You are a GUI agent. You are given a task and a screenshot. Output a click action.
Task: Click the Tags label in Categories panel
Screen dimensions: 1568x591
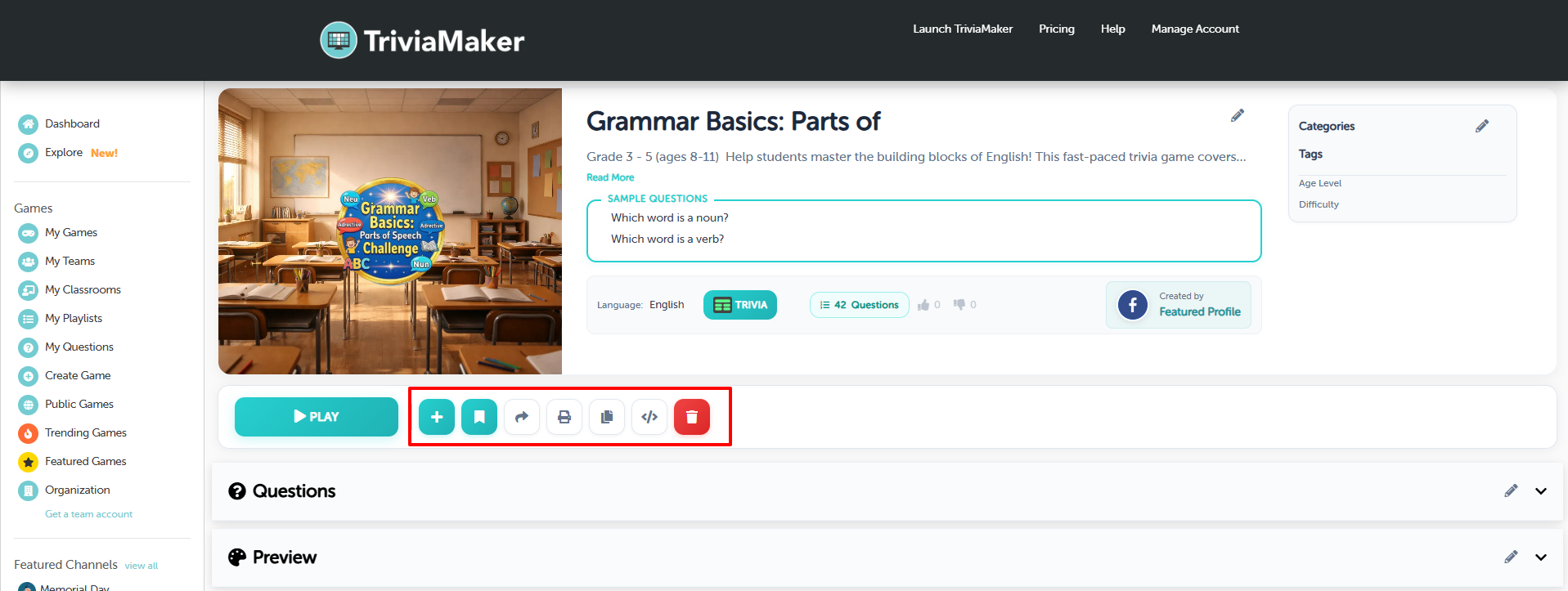click(x=1310, y=154)
